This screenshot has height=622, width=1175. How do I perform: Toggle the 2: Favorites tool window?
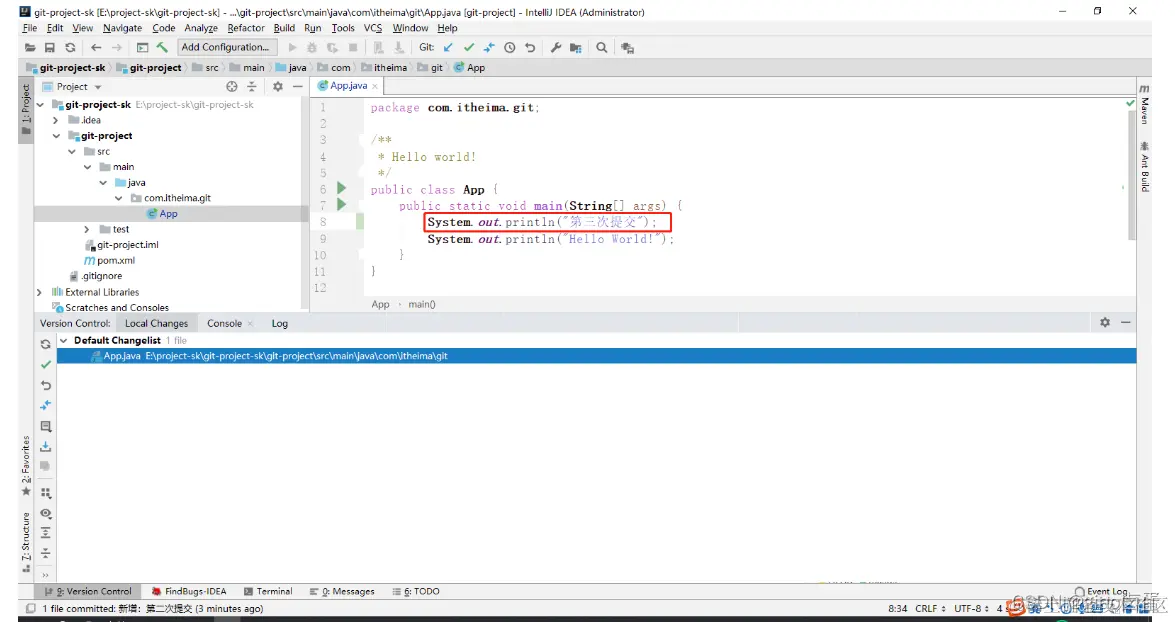(x=26, y=465)
